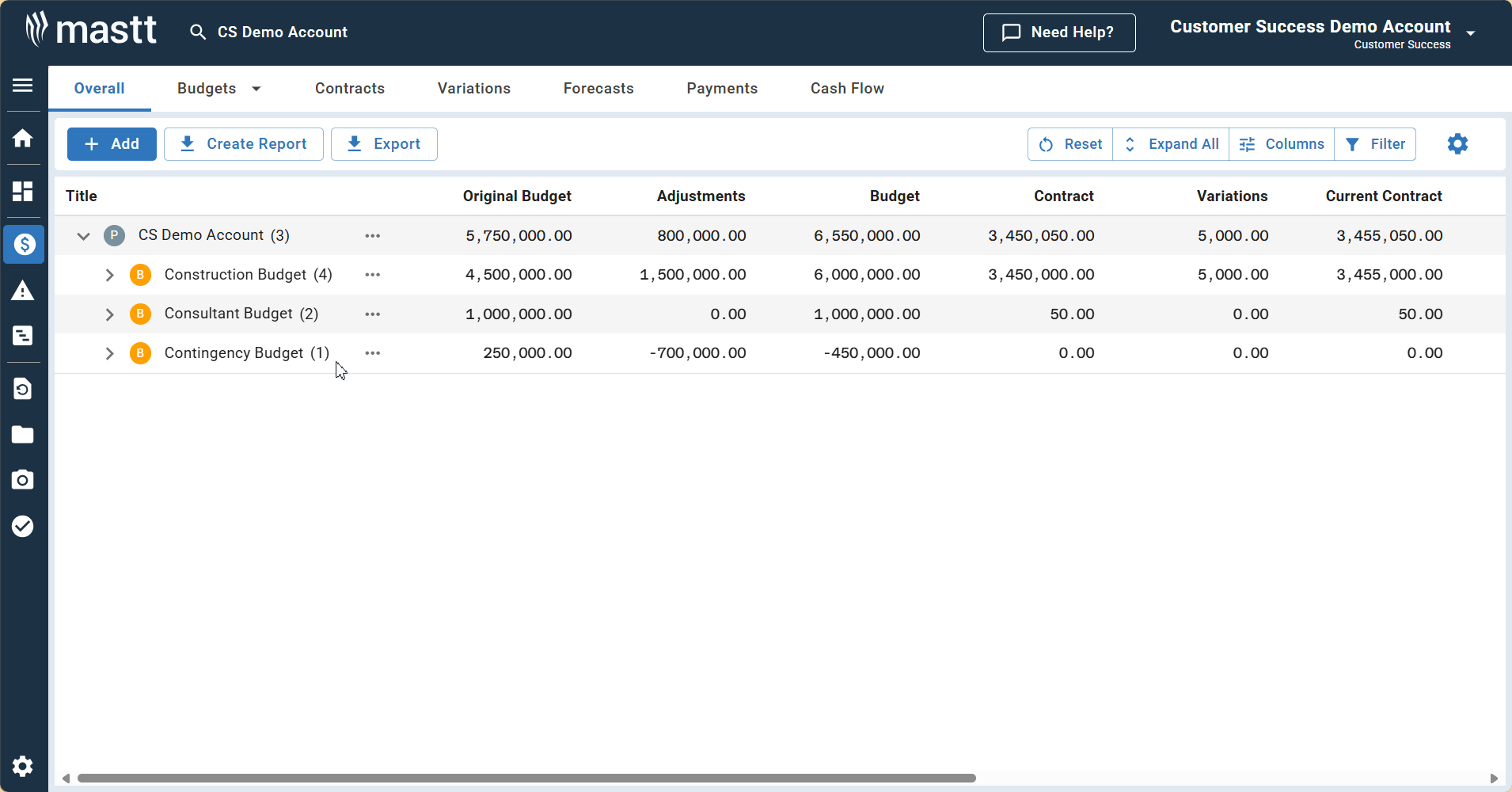This screenshot has width=1512, height=792.
Task: Click the Need Help? button
Action: click(x=1059, y=32)
